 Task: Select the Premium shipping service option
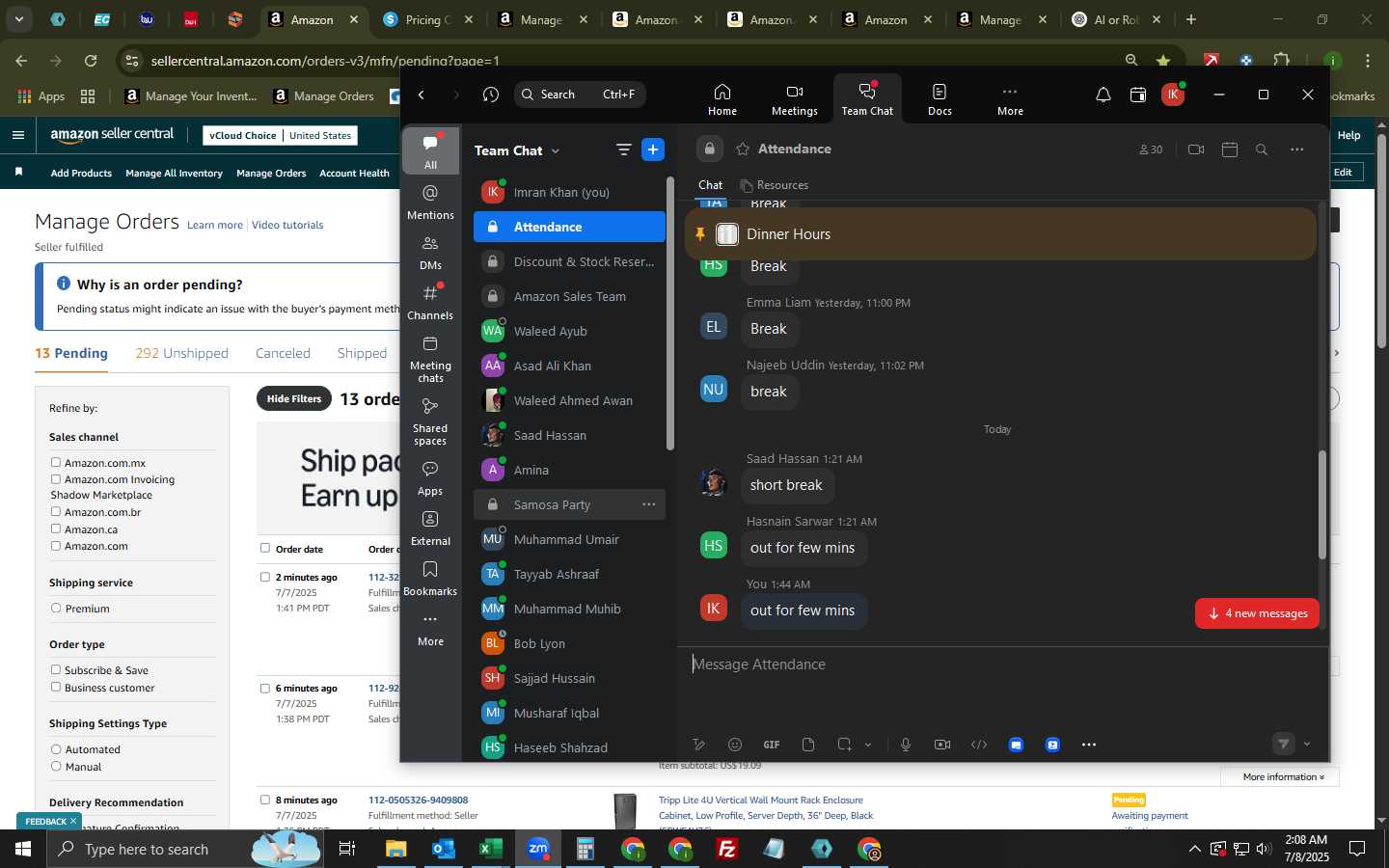[56, 609]
